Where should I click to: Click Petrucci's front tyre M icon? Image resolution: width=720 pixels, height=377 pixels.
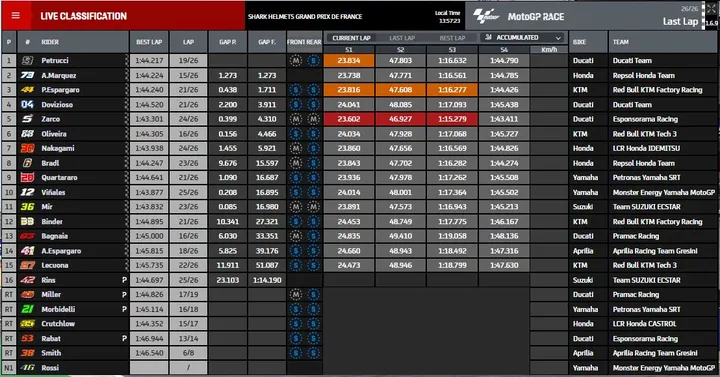click(296, 60)
